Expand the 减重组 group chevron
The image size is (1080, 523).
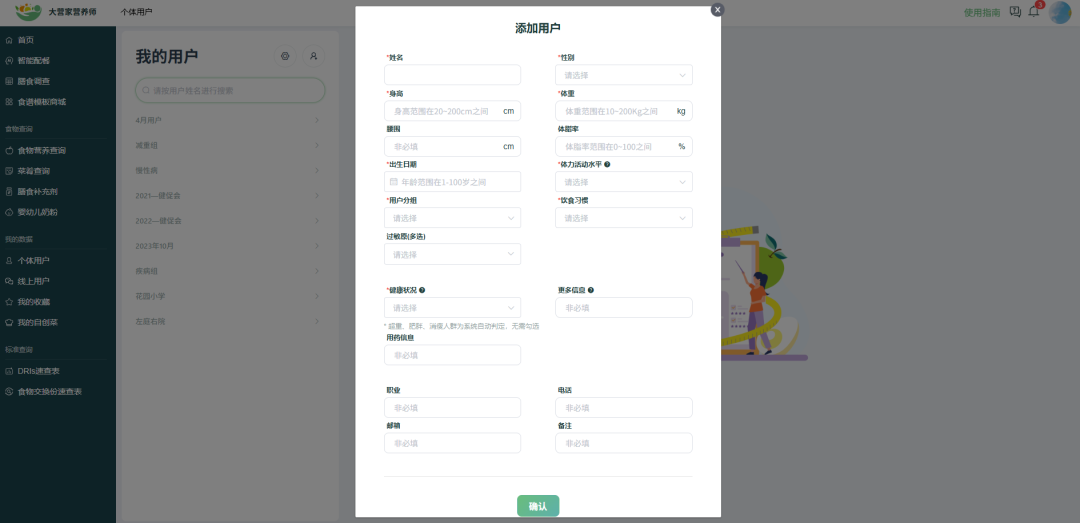(317, 145)
